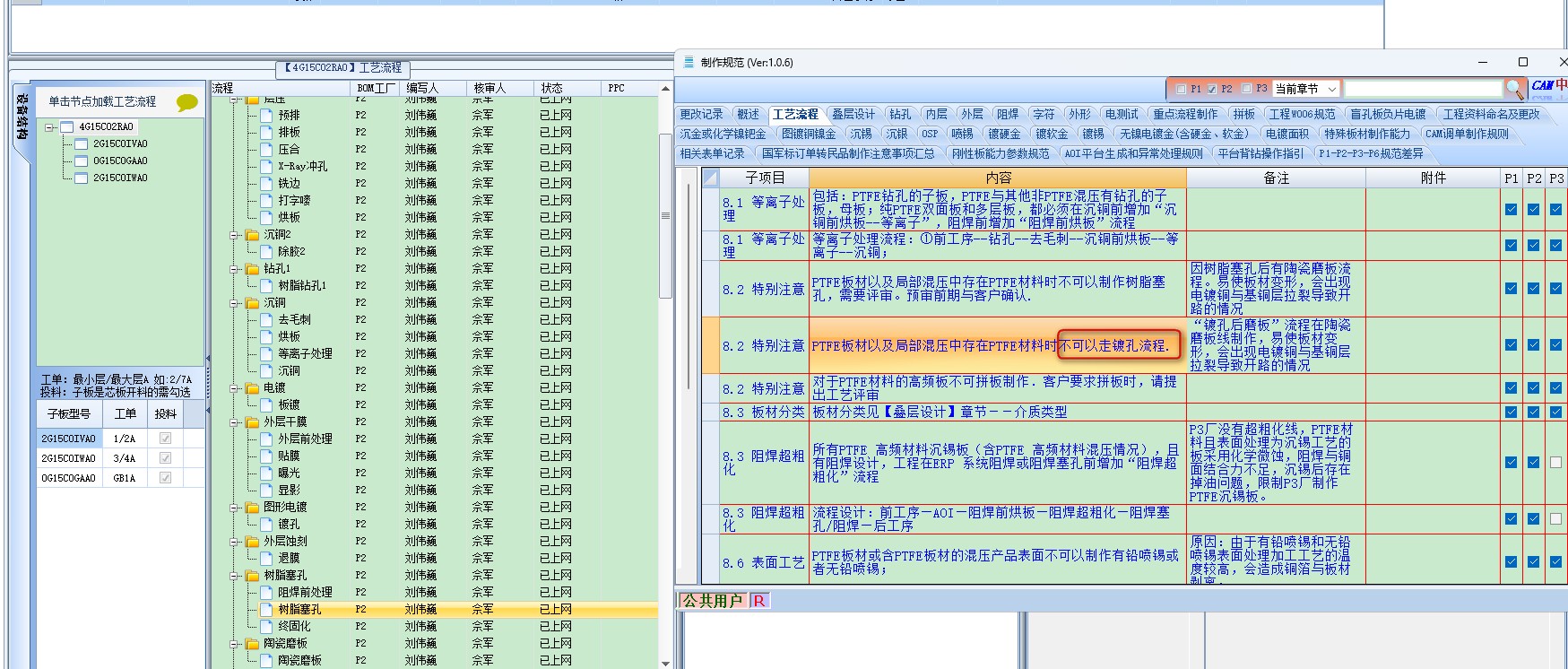Viewport: 1568px width, 669px height.
Task: Click the board icon beside 4G15C02RA0
Action: click(66, 126)
